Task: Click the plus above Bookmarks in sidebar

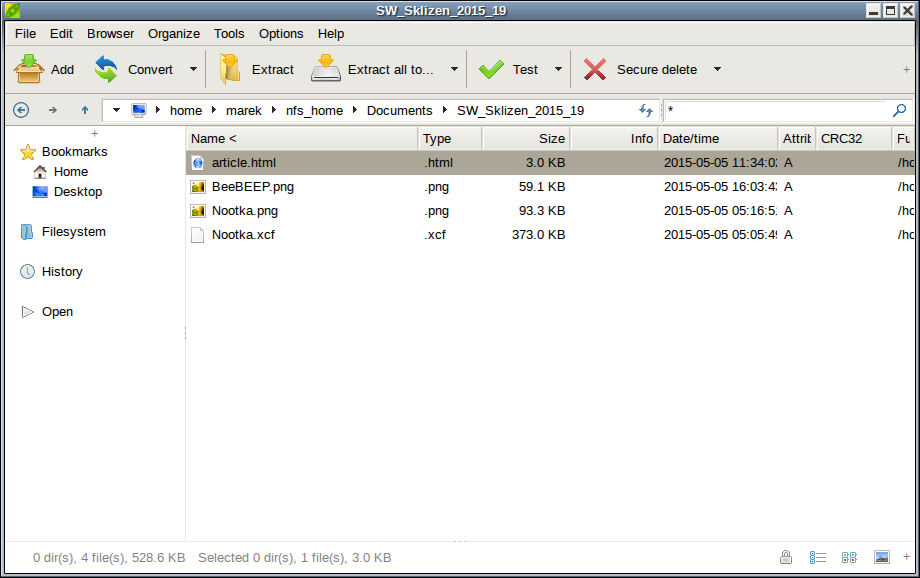Action: click(94, 133)
